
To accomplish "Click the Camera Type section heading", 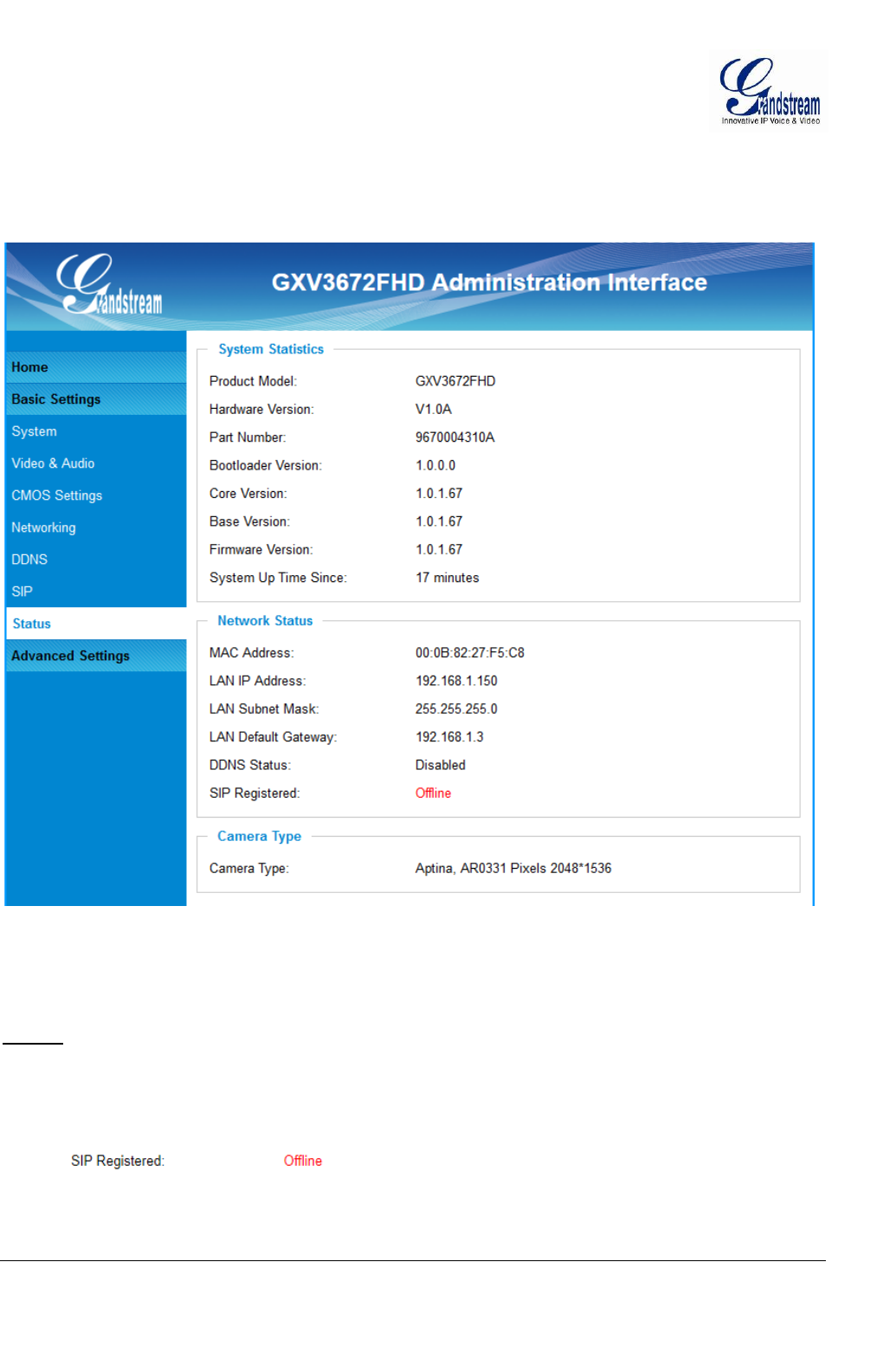I will pyautogui.click(x=260, y=837).
